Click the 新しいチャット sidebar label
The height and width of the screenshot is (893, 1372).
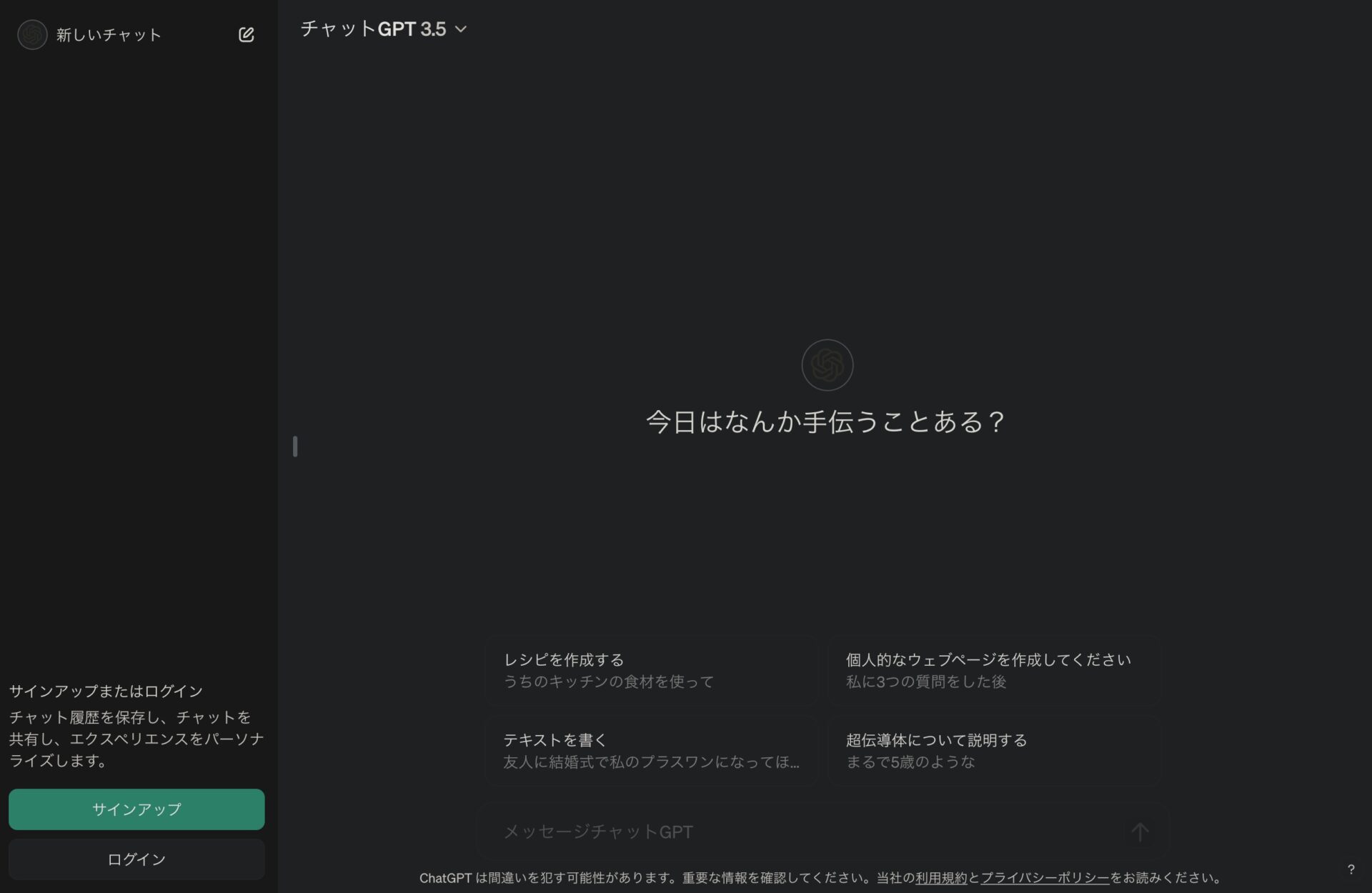click(x=109, y=35)
